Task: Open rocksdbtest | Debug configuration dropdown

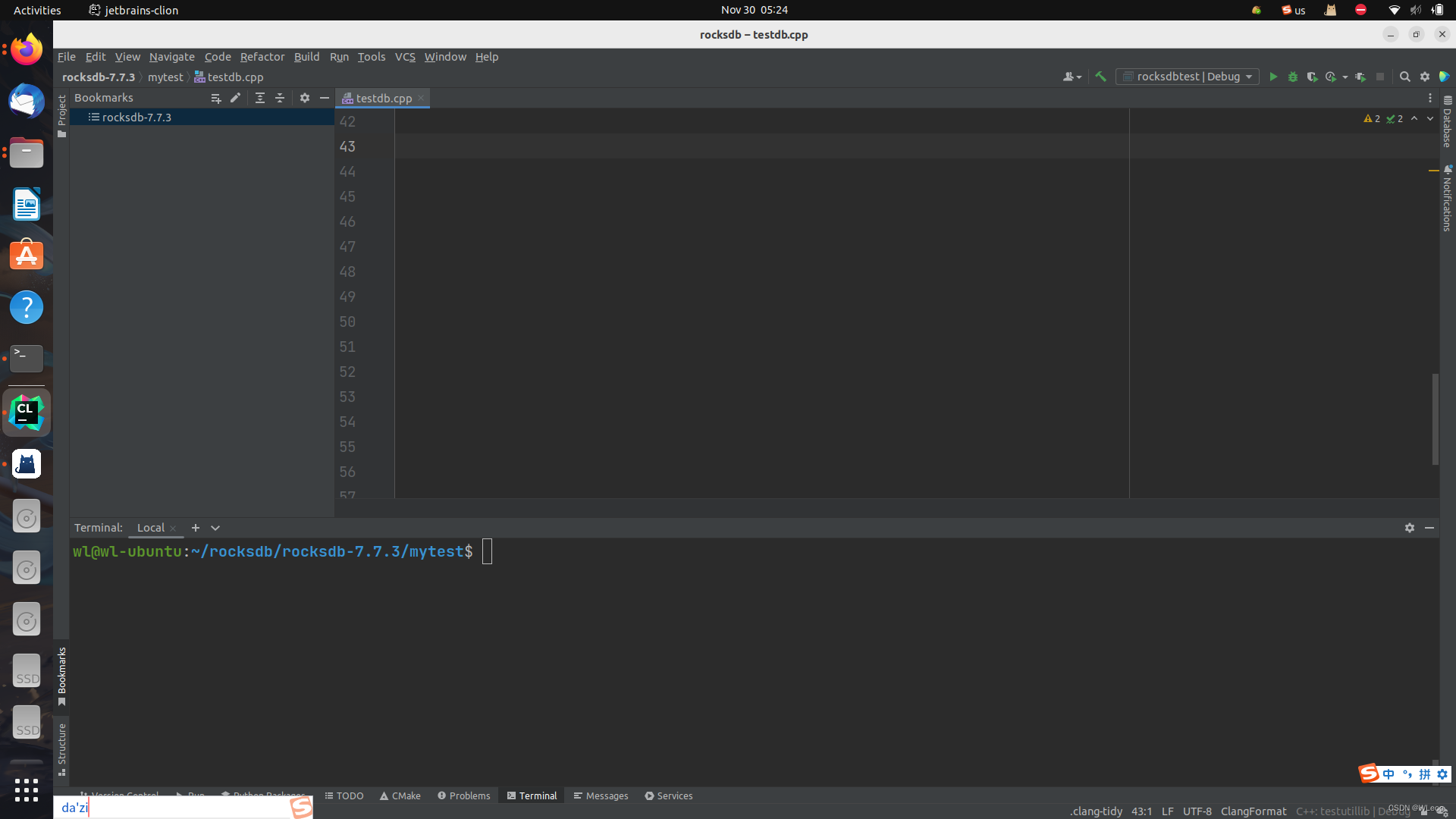Action: pyautogui.click(x=1187, y=77)
